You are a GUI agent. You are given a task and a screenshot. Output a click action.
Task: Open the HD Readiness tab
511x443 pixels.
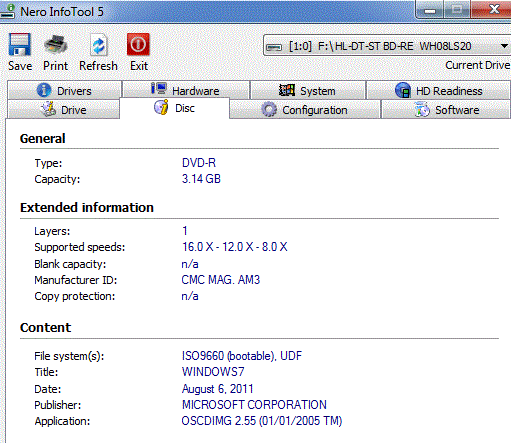click(x=438, y=90)
